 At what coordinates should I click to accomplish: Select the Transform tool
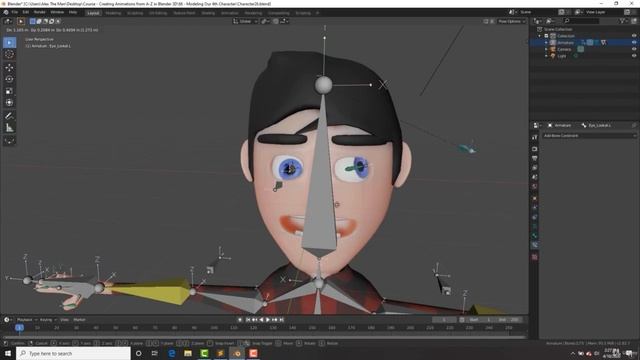point(9,102)
